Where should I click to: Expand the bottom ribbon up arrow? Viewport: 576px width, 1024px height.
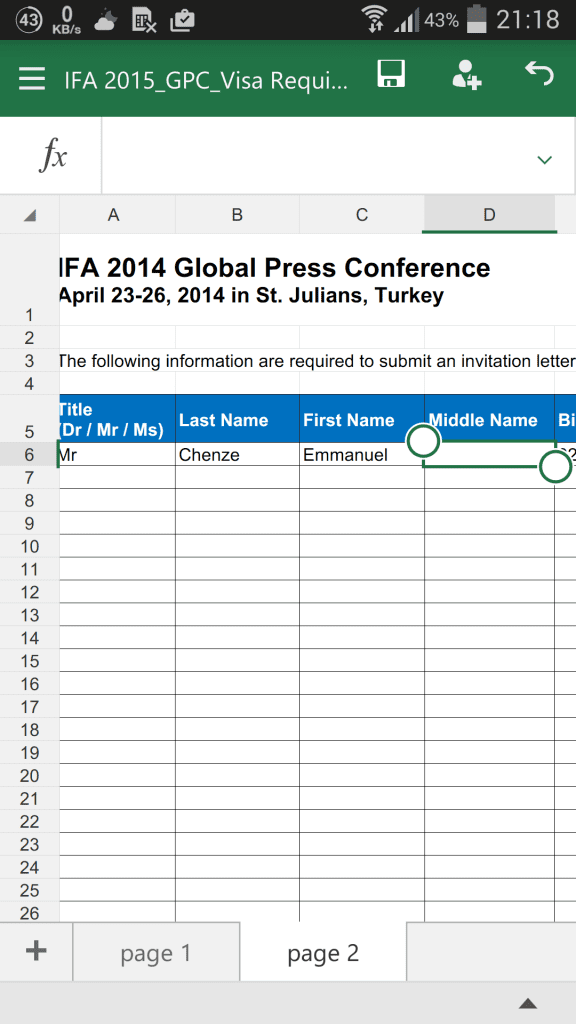point(528,1003)
